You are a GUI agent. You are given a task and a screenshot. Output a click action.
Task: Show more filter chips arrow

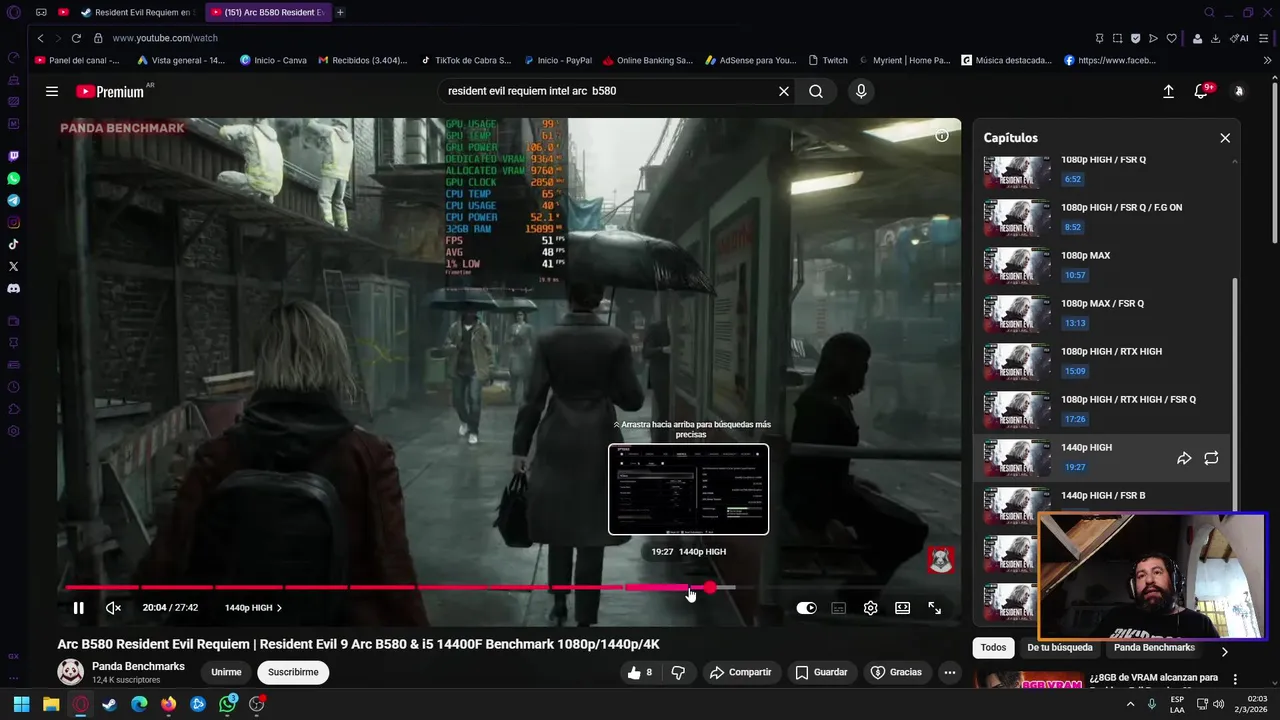click(x=1225, y=651)
